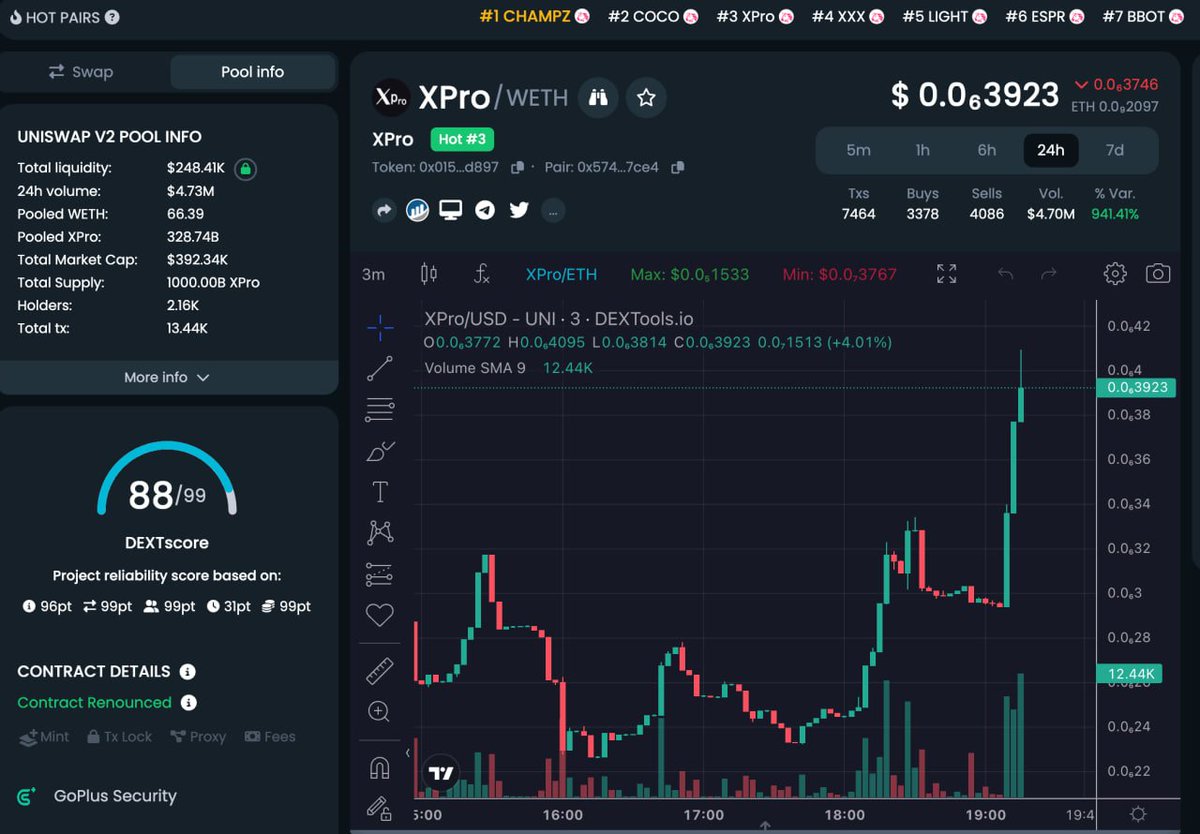Select the trend line drawing tool
The image size is (1200, 834).
coord(380,368)
